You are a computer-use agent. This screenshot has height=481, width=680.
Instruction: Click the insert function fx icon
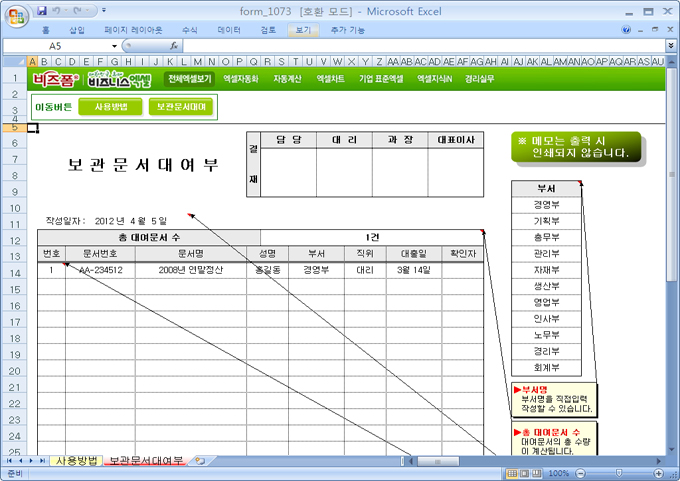[174, 46]
